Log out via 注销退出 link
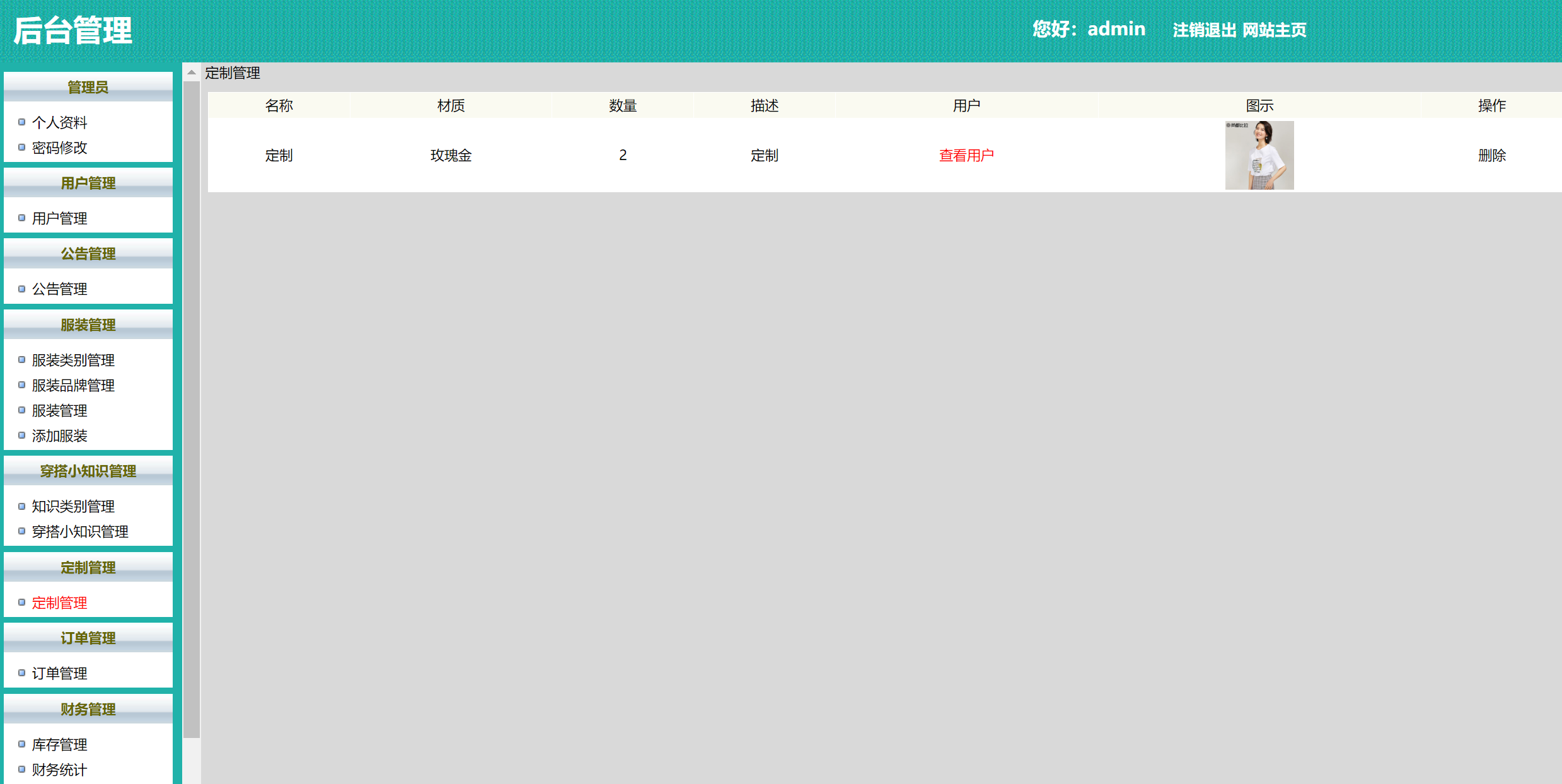Image resolution: width=1562 pixels, height=784 pixels. pyautogui.click(x=1204, y=30)
